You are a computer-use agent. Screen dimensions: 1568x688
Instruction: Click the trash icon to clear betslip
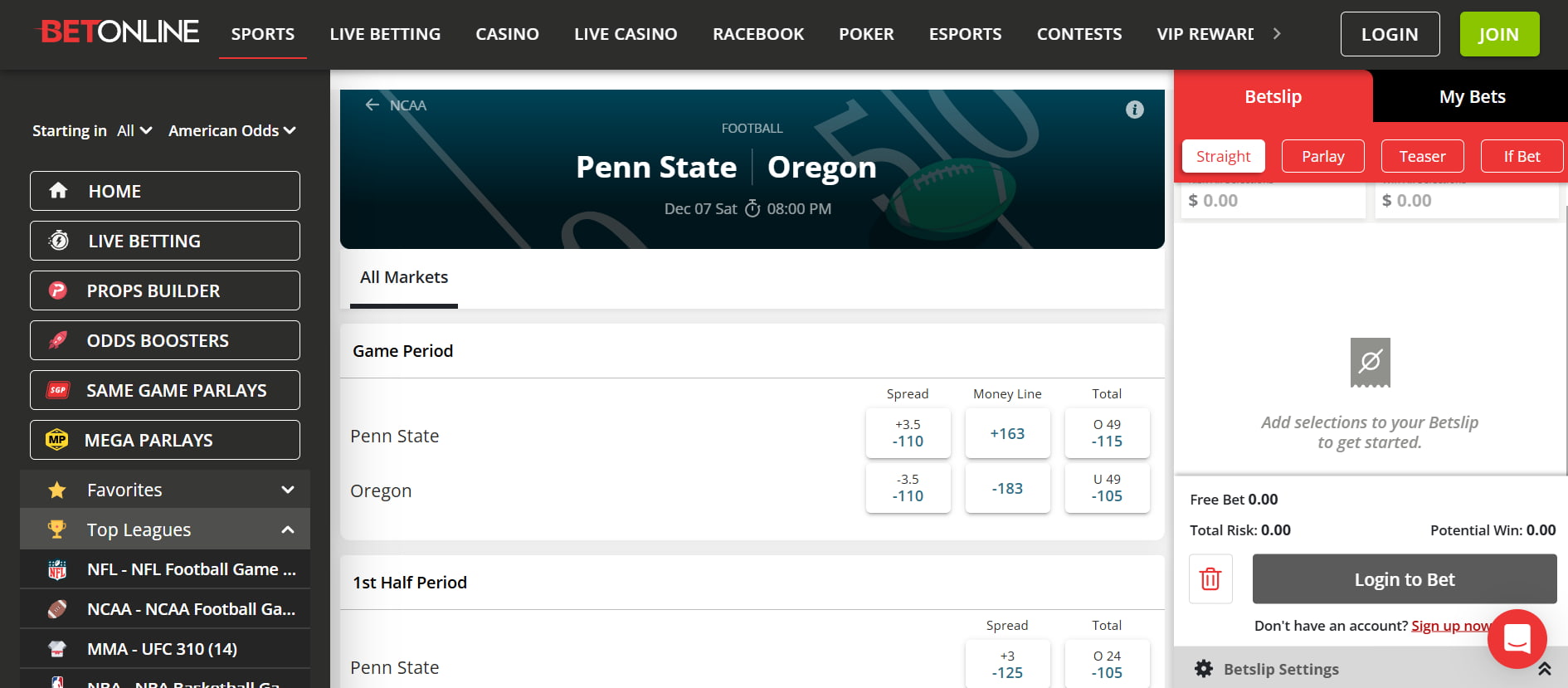[x=1210, y=578]
